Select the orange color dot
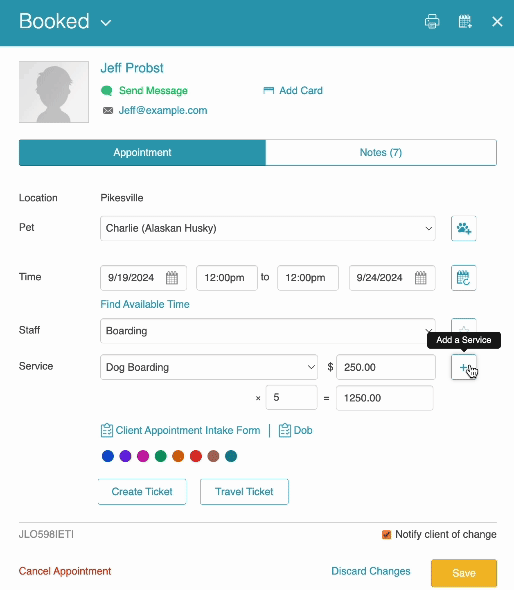 [x=178, y=456]
